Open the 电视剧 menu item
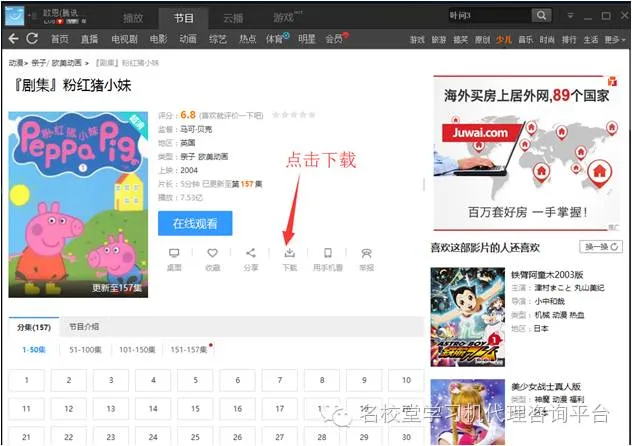 pyautogui.click(x=124, y=39)
